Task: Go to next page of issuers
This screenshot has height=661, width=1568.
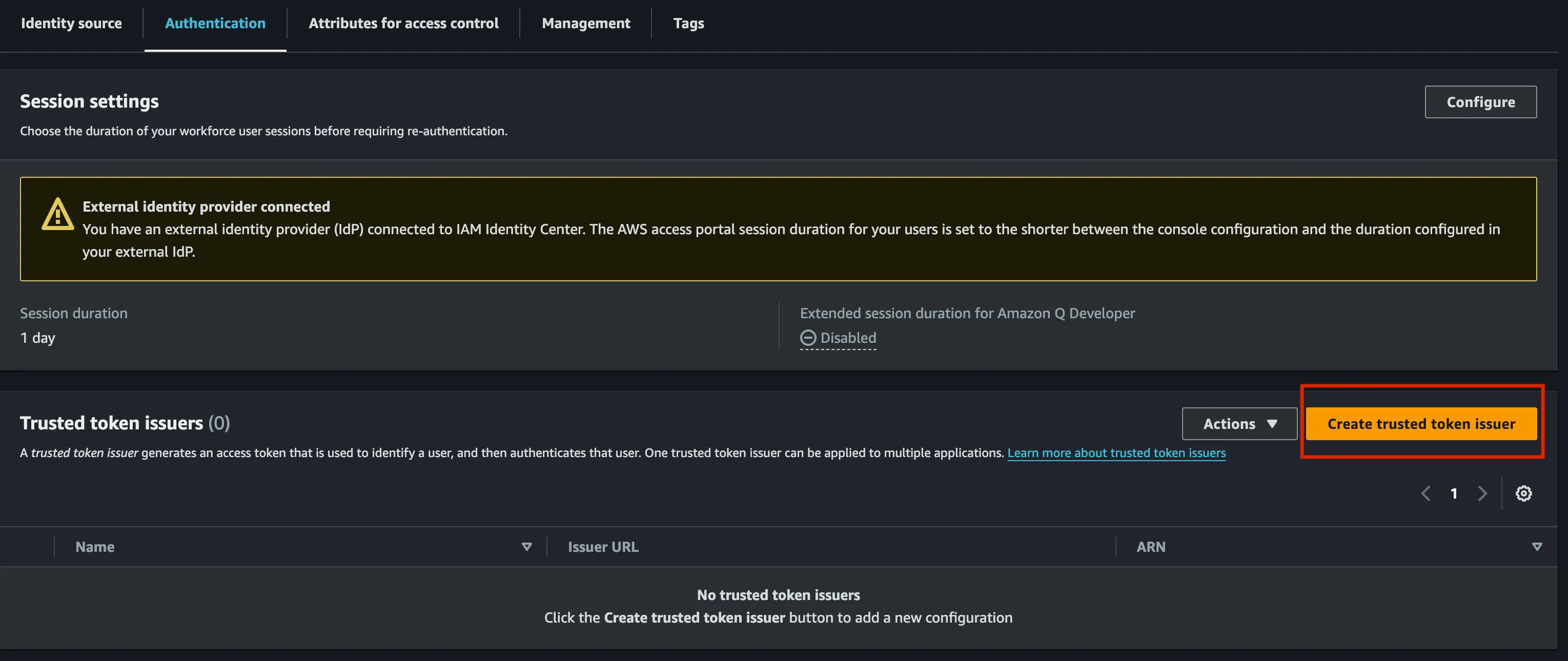Action: [x=1482, y=493]
